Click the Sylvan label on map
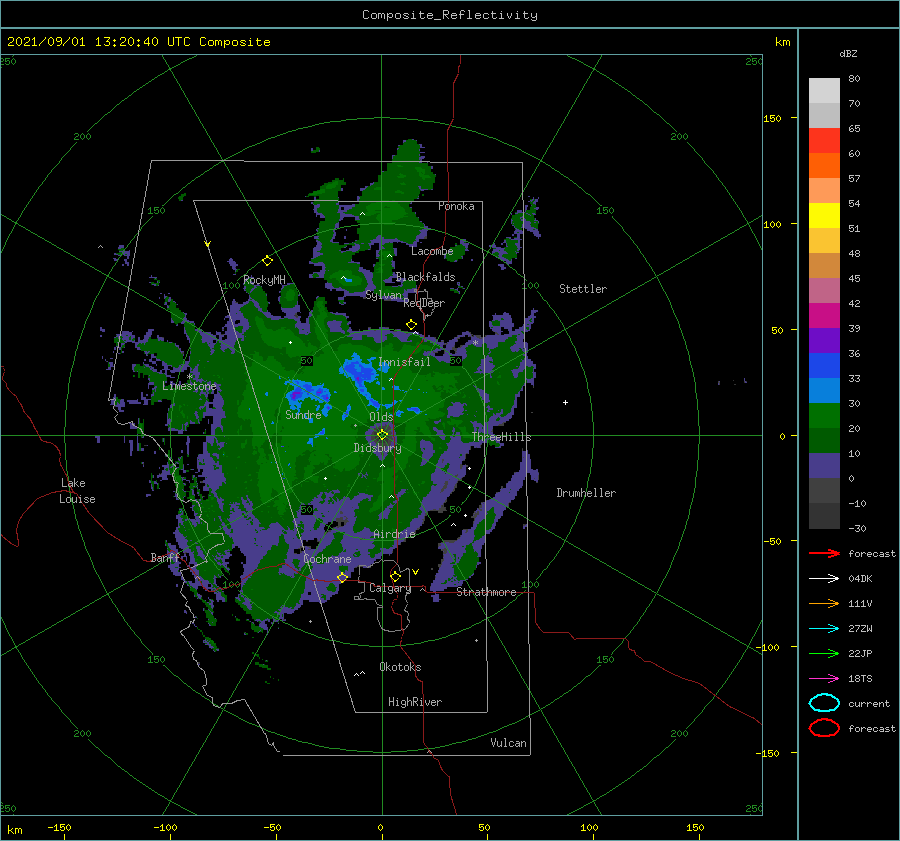Image resolution: width=900 pixels, height=841 pixels. [383, 295]
